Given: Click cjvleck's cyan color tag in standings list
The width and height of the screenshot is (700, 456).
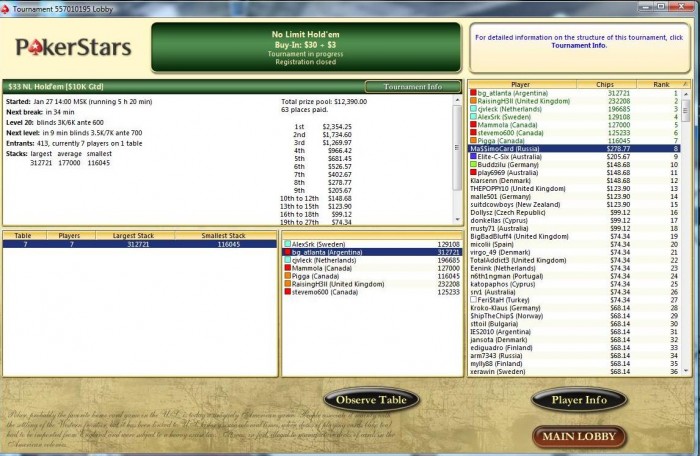Looking at the screenshot, I should (x=473, y=109).
